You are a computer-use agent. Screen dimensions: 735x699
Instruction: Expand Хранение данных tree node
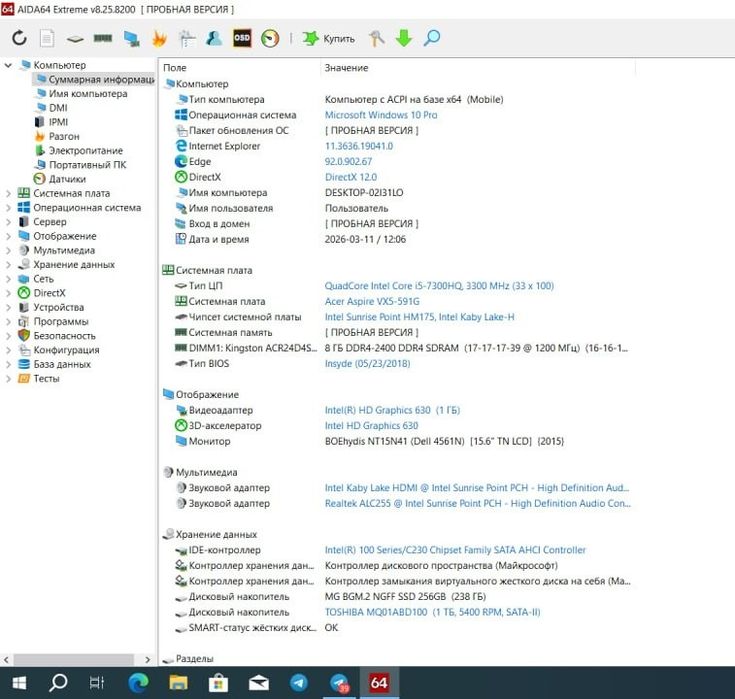[x=8, y=264]
